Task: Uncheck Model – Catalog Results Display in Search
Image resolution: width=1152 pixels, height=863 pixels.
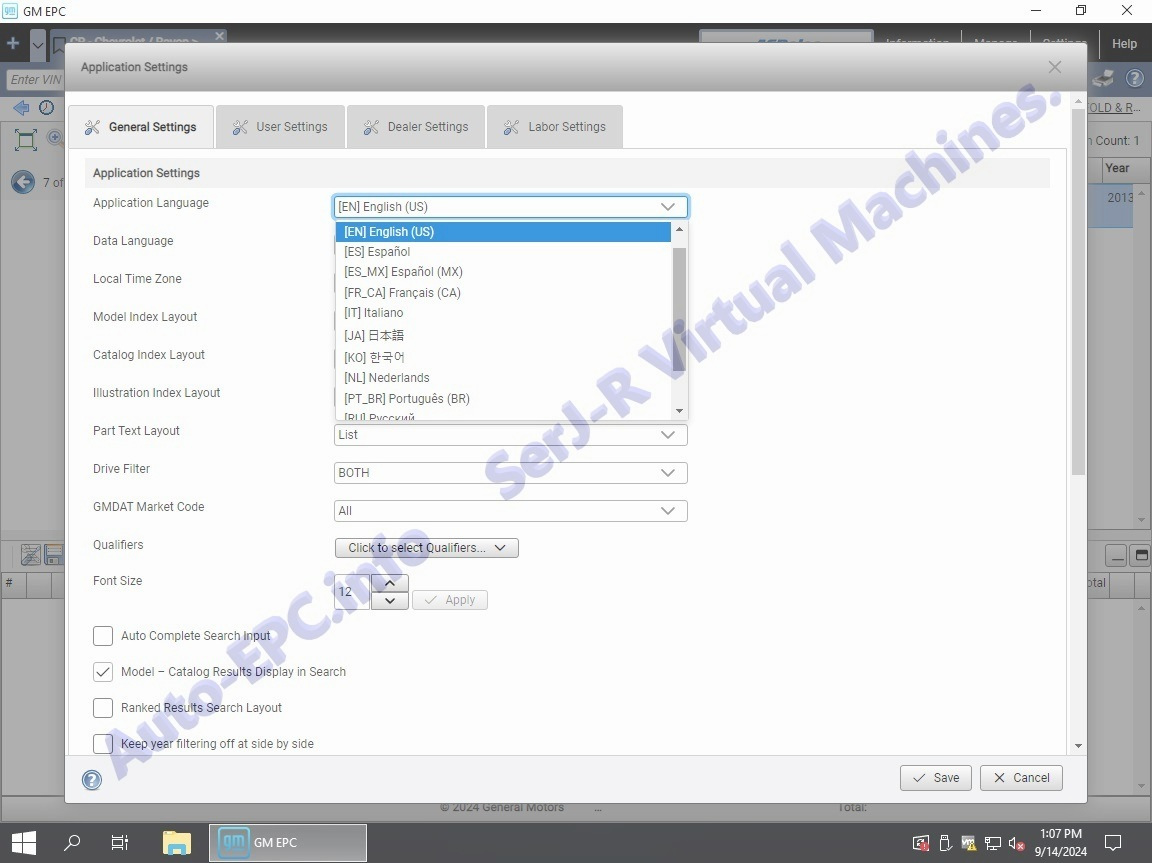Action: point(103,672)
